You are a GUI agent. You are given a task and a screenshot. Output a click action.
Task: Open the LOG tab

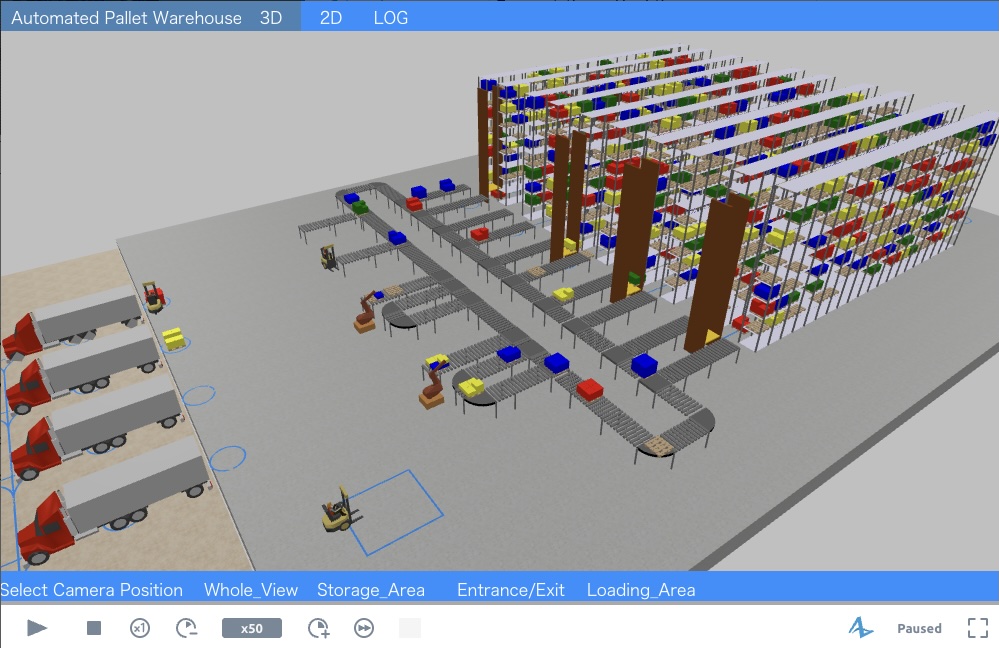point(390,18)
